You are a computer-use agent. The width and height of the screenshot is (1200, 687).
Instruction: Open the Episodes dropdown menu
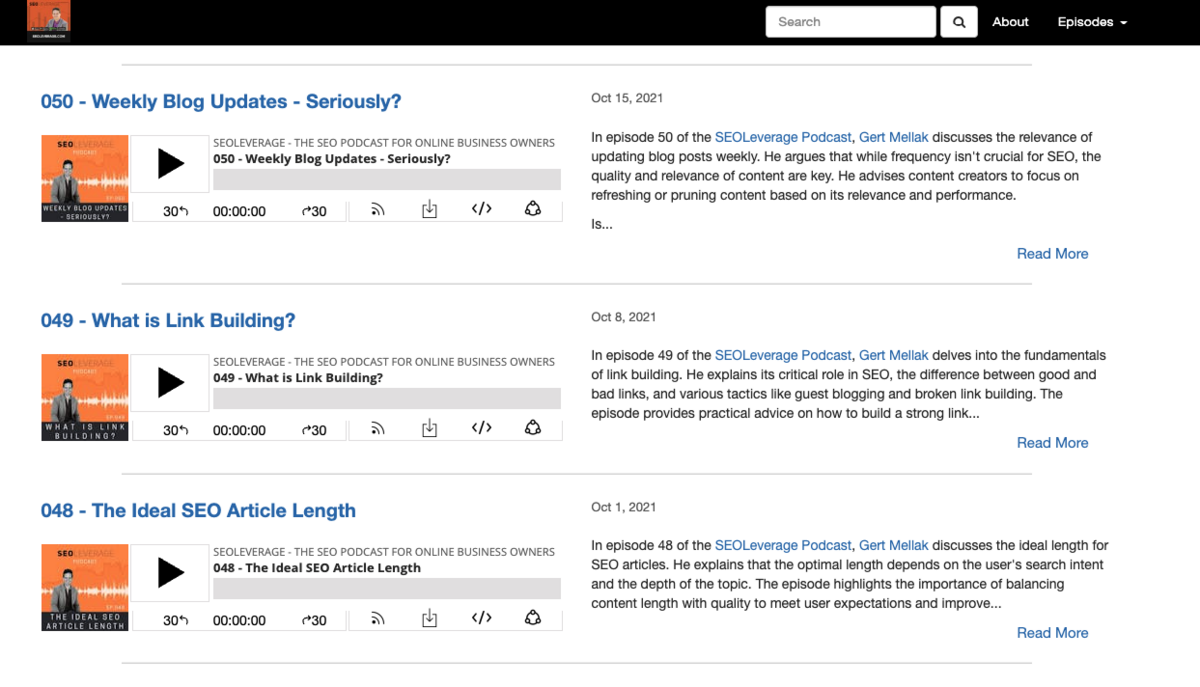point(1091,21)
